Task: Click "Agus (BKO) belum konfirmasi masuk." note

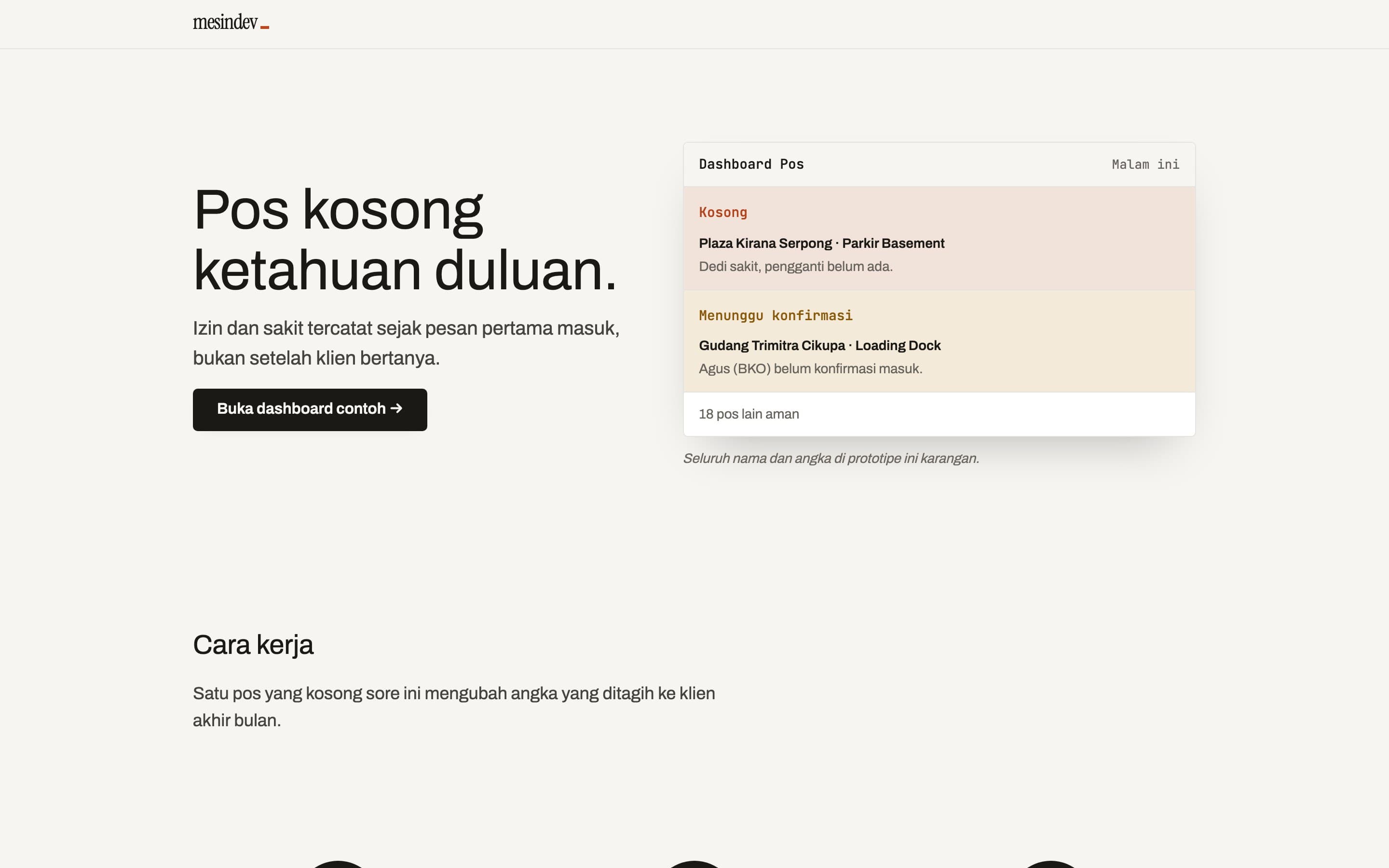Action: pyautogui.click(x=810, y=368)
